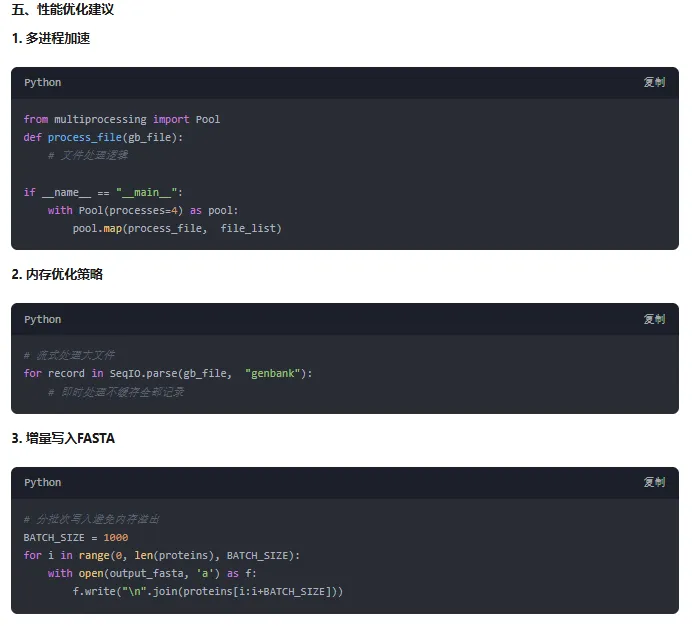693x626 pixels.
Task: Click the heading 2. 内存优化策略
Action: tap(57, 274)
